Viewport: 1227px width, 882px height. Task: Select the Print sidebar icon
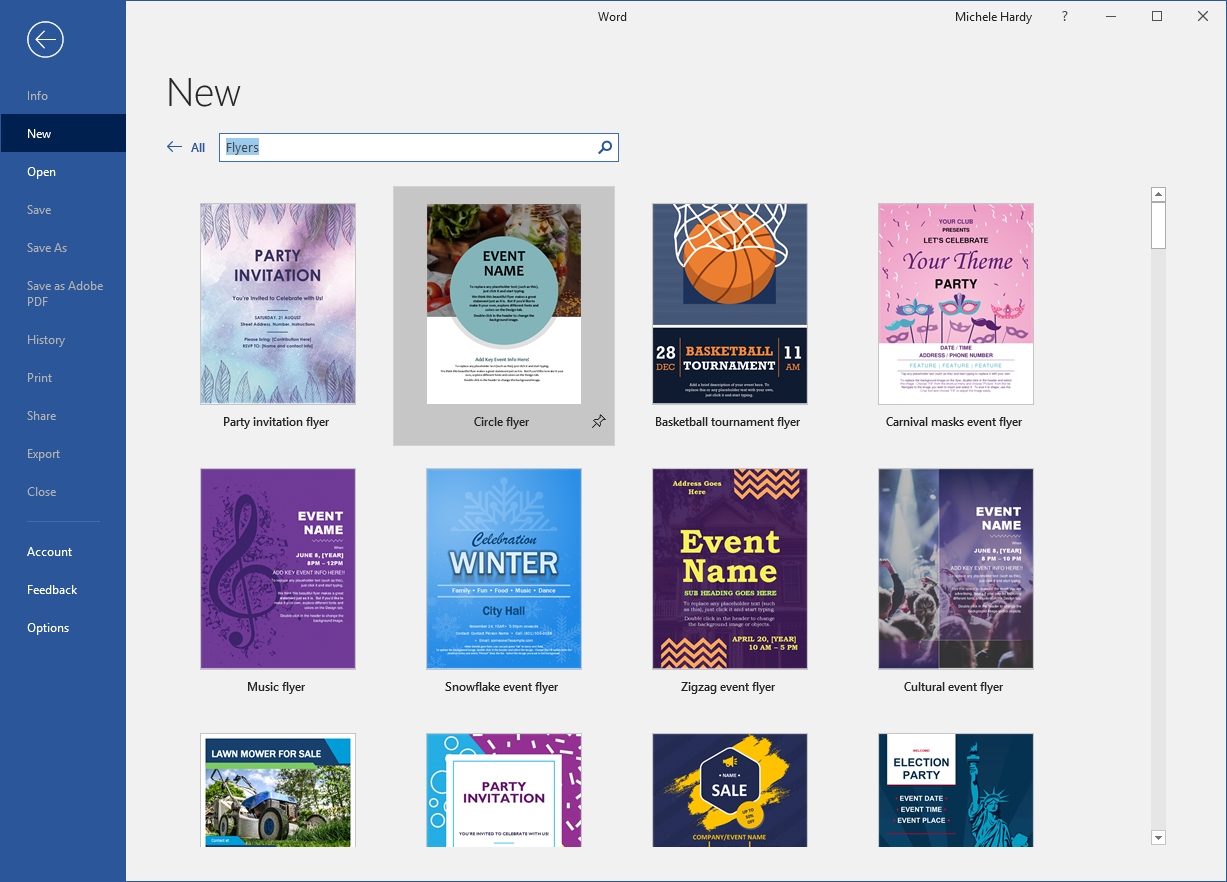pyautogui.click(x=39, y=377)
